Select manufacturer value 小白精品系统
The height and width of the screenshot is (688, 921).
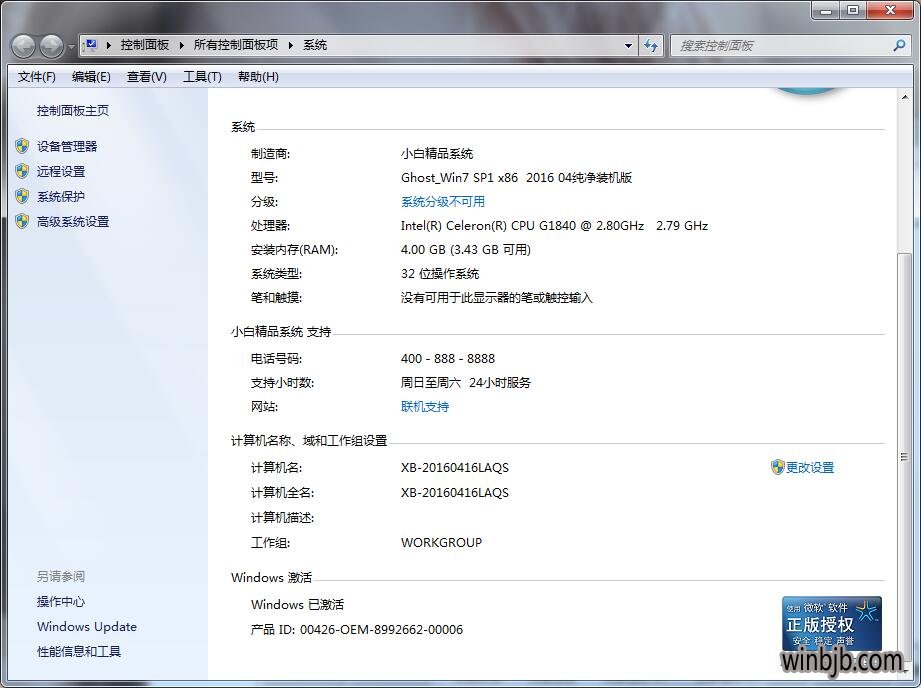point(437,154)
